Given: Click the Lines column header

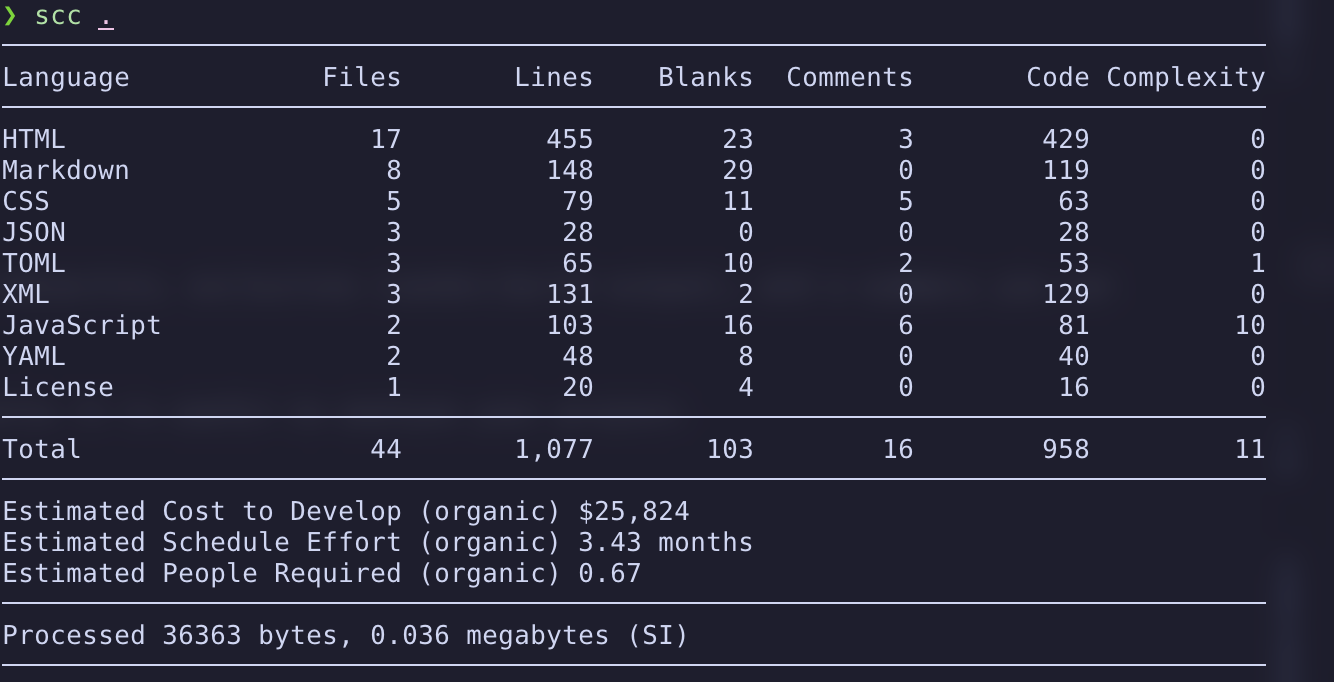Looking at the screenshot, I should (553, 78).
